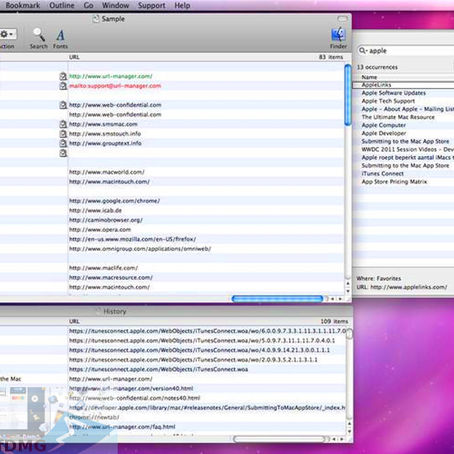Open the Support menu
The image size is (454, 454).
click(x=152, y=5)
